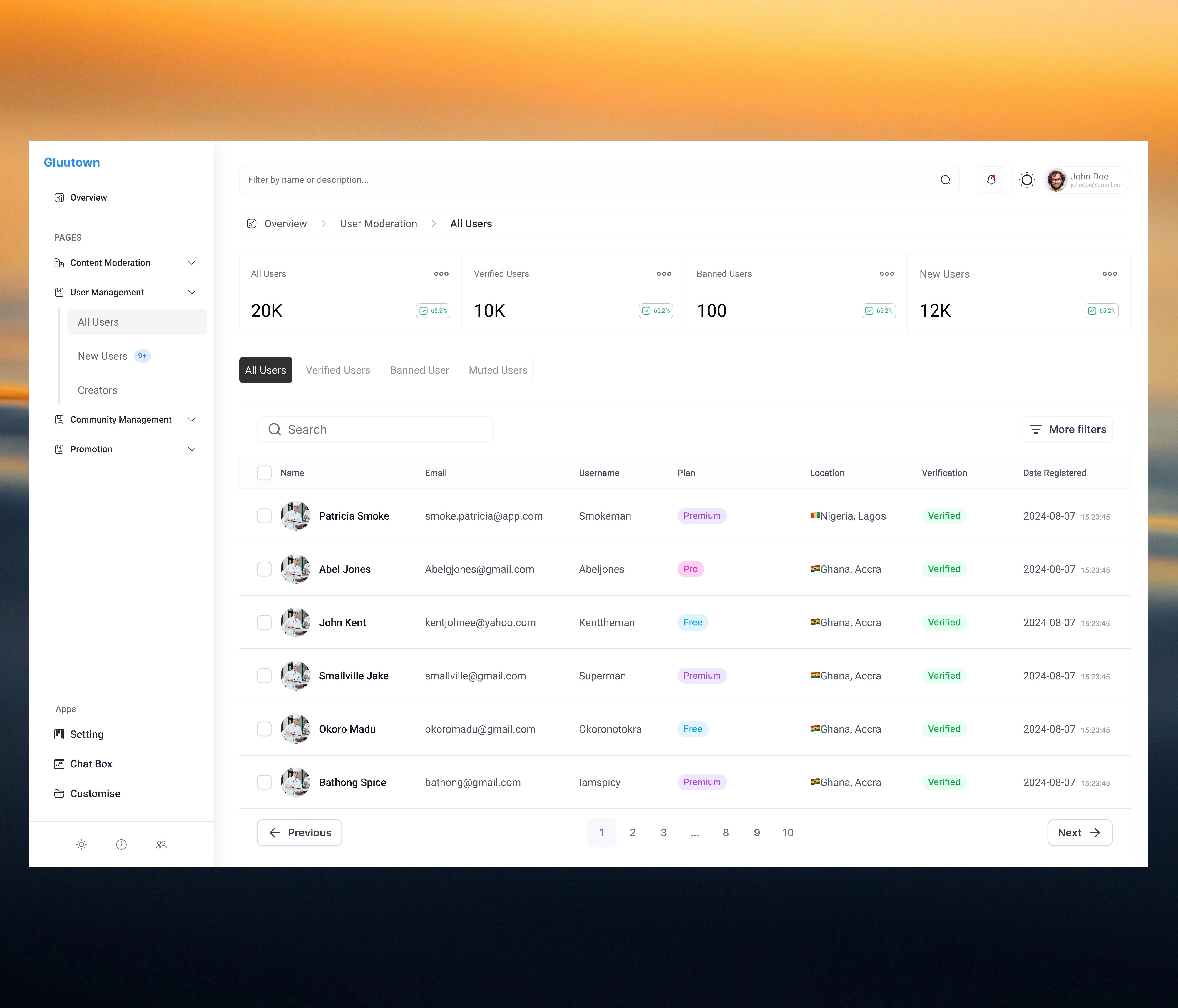The height and width of the screenshot is (1008, 1178).
Task: Expand the Promotion sidebar section
Action: pyautogui.click(x=192, y=449)
